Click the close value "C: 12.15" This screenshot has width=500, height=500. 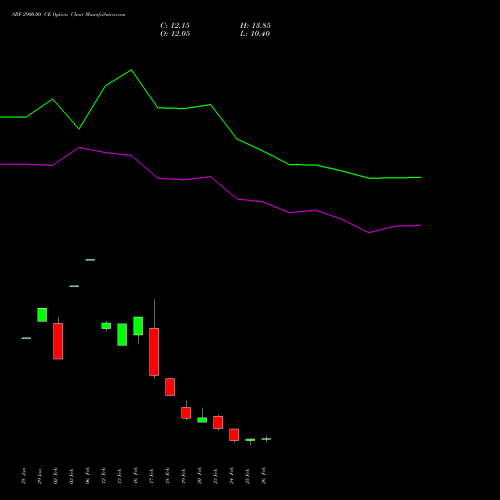pos(175,26)
